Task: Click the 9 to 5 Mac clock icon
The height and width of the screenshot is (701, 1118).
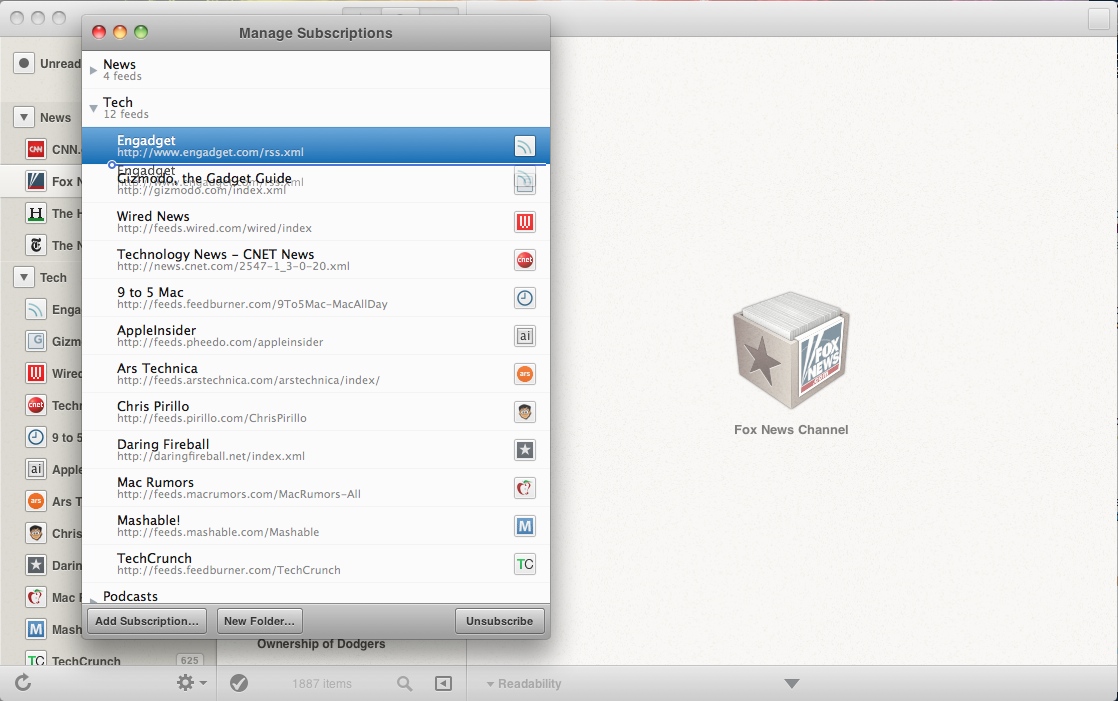Action: pos(525,298)
